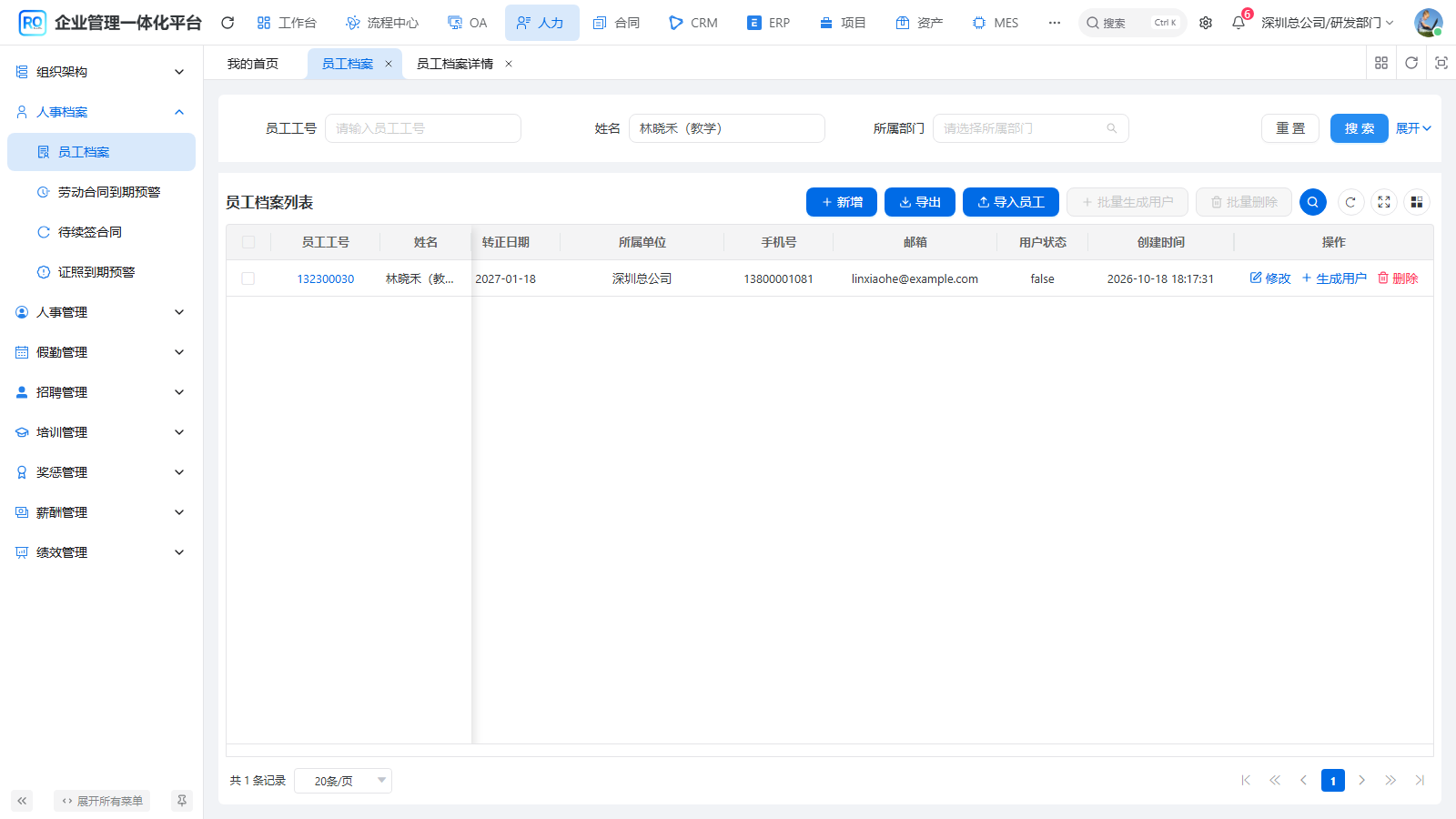The image size is (1456, 819).
Task: Click the global 搜索 box in the top bar
Action: tap(1133, 23)
